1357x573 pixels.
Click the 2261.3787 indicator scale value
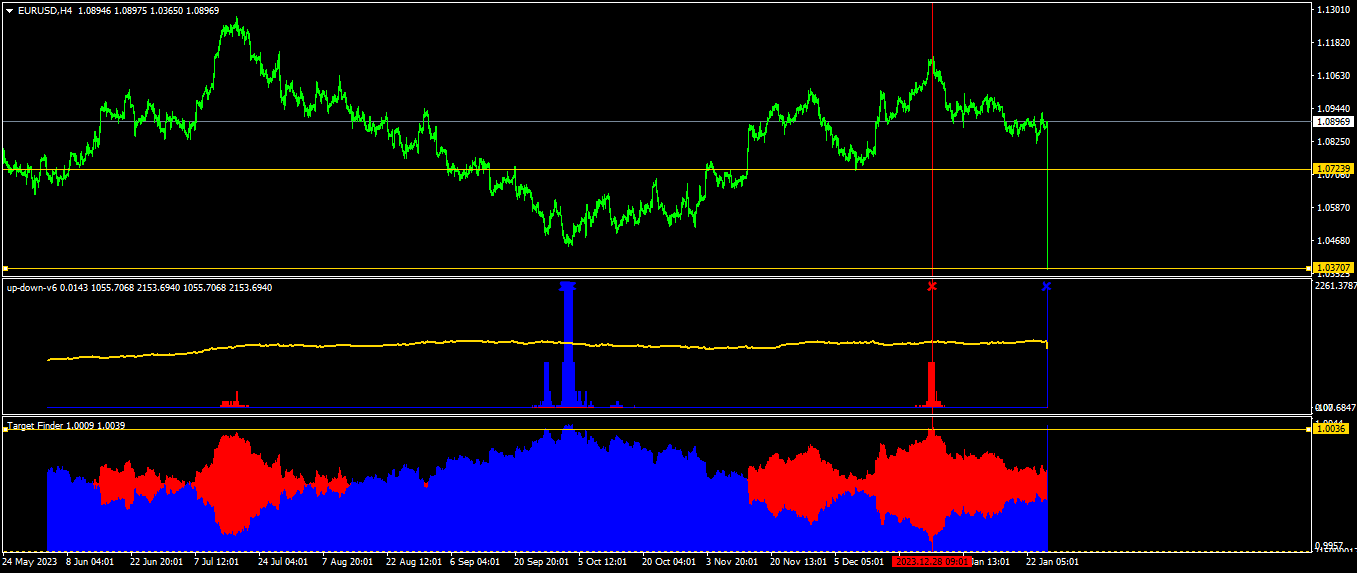pos(1335,286)
